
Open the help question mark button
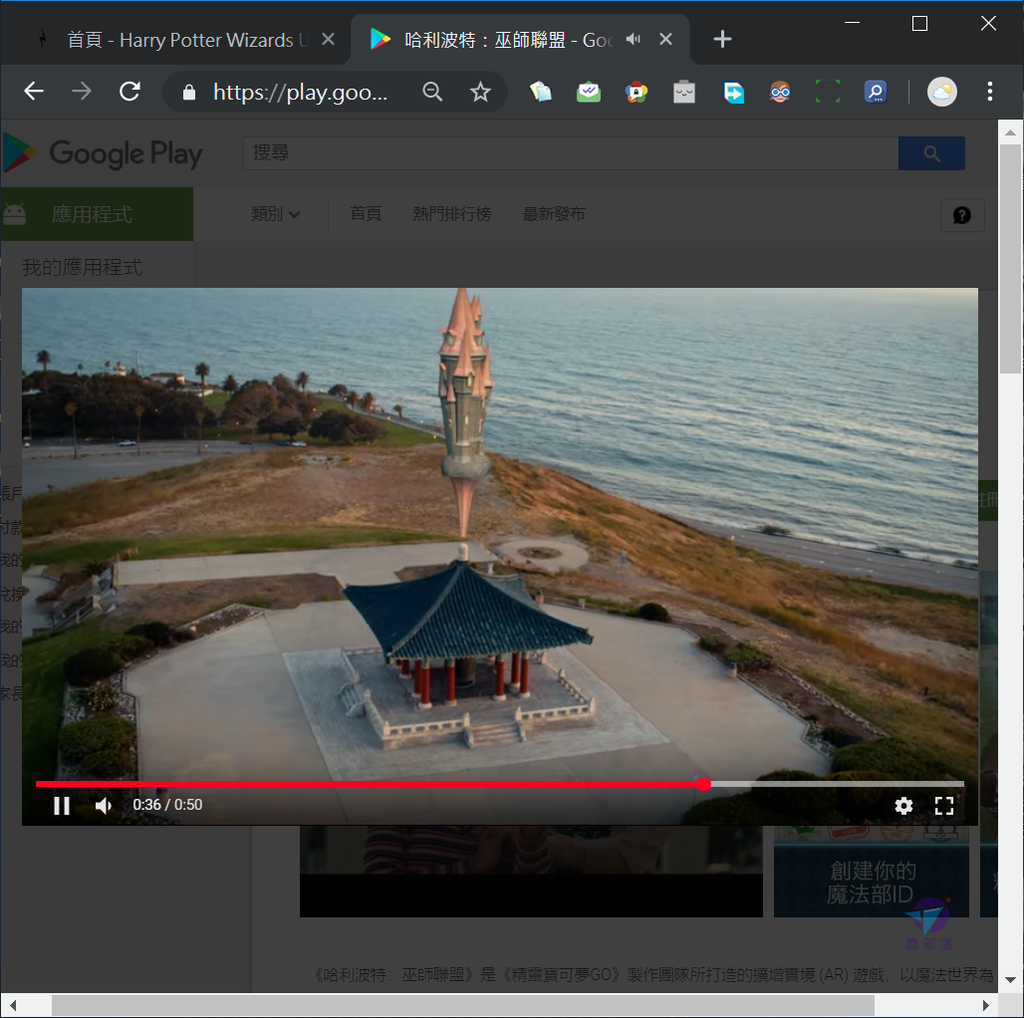(x=962, y=215)
